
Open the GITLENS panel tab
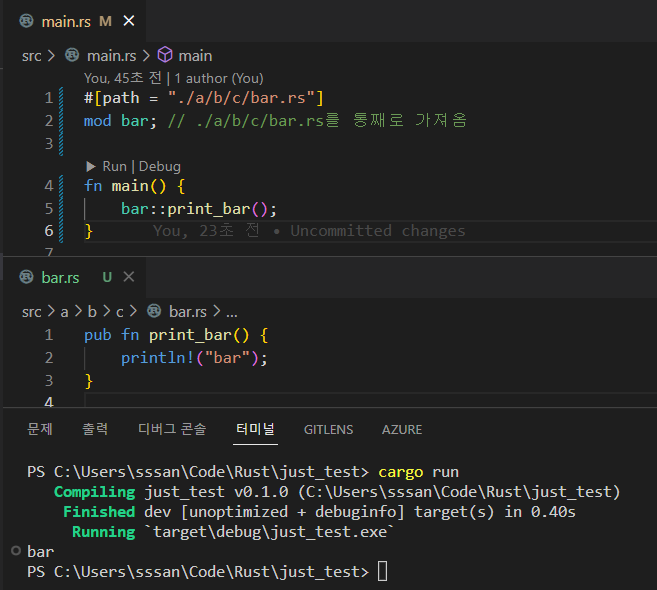(329, 429)
